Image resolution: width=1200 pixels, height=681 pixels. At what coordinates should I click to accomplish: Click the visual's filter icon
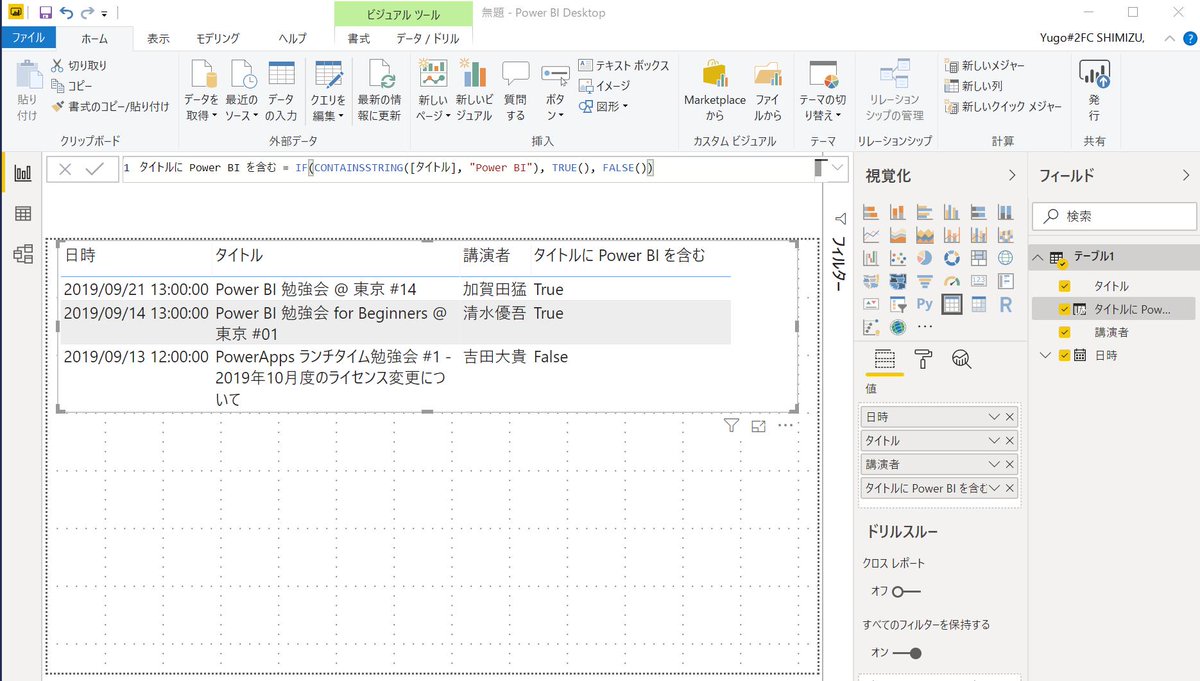click(x=731, y=426)
